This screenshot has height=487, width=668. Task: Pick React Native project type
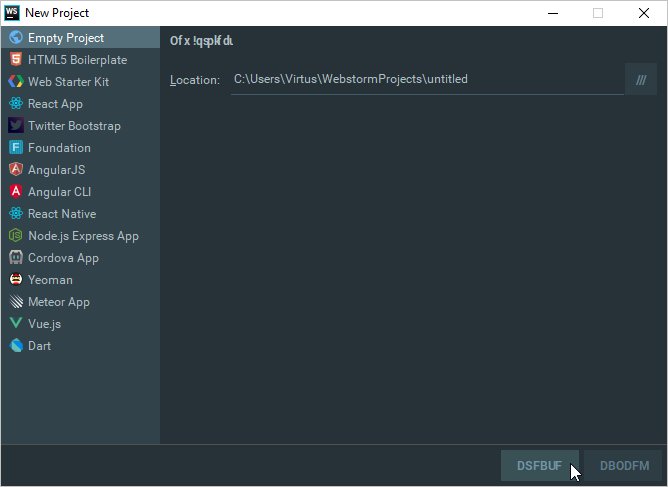(81, 213)
